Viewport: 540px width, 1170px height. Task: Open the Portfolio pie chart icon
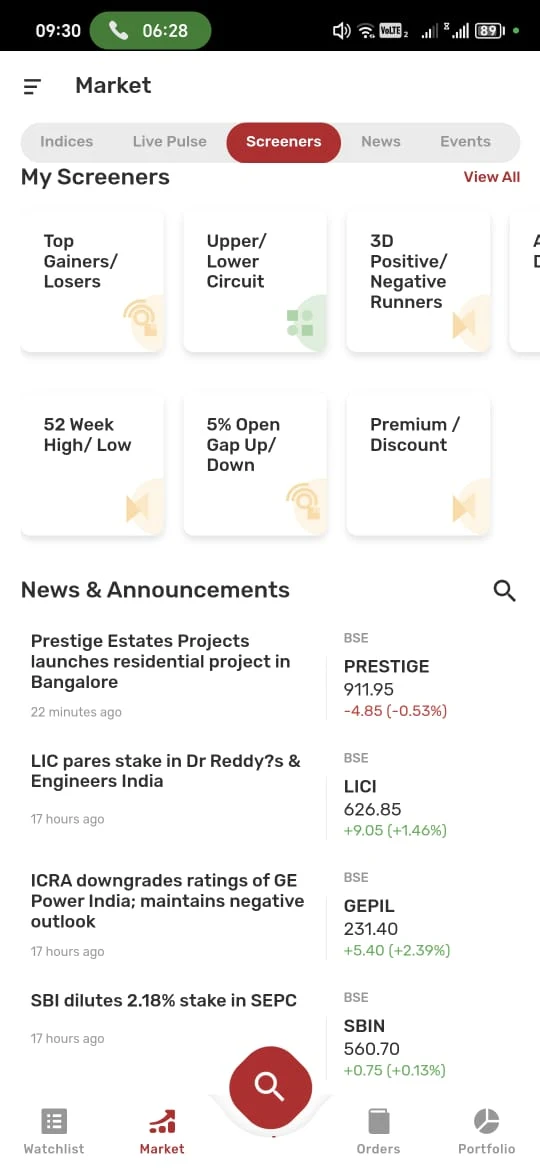point(486,1121)
